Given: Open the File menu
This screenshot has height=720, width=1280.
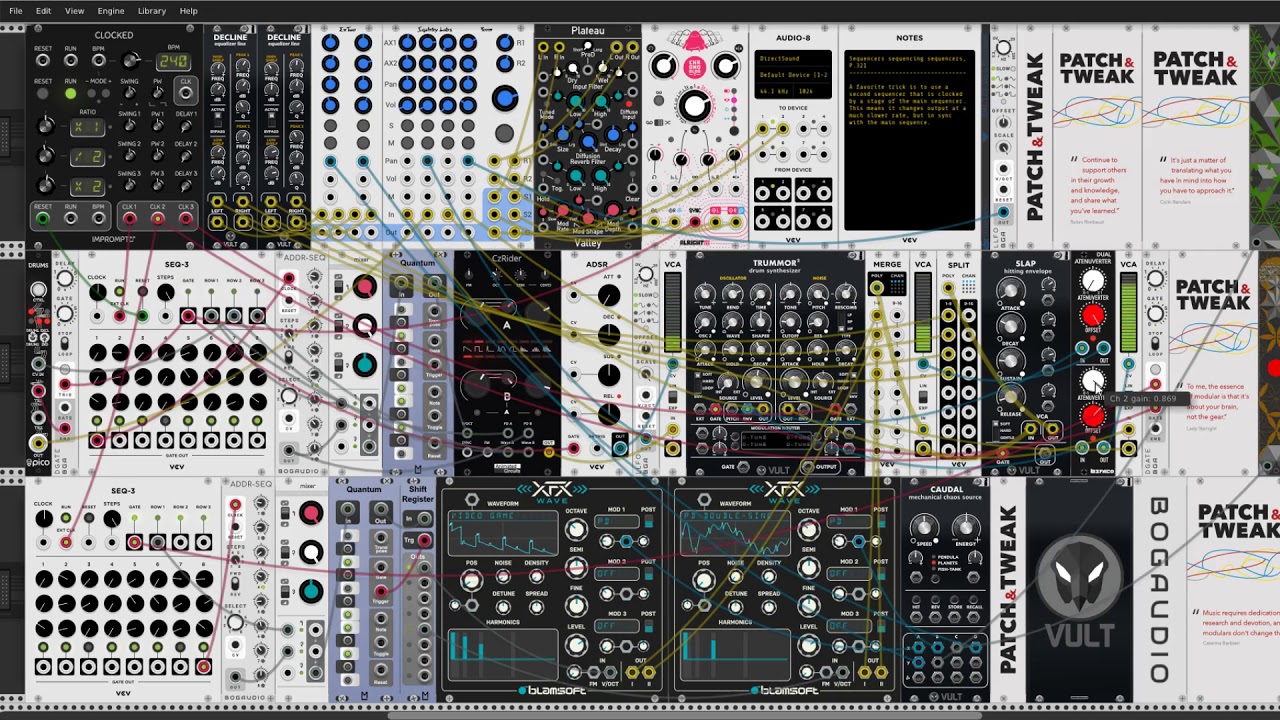Looking at the screenshot, I should [15, 11].
